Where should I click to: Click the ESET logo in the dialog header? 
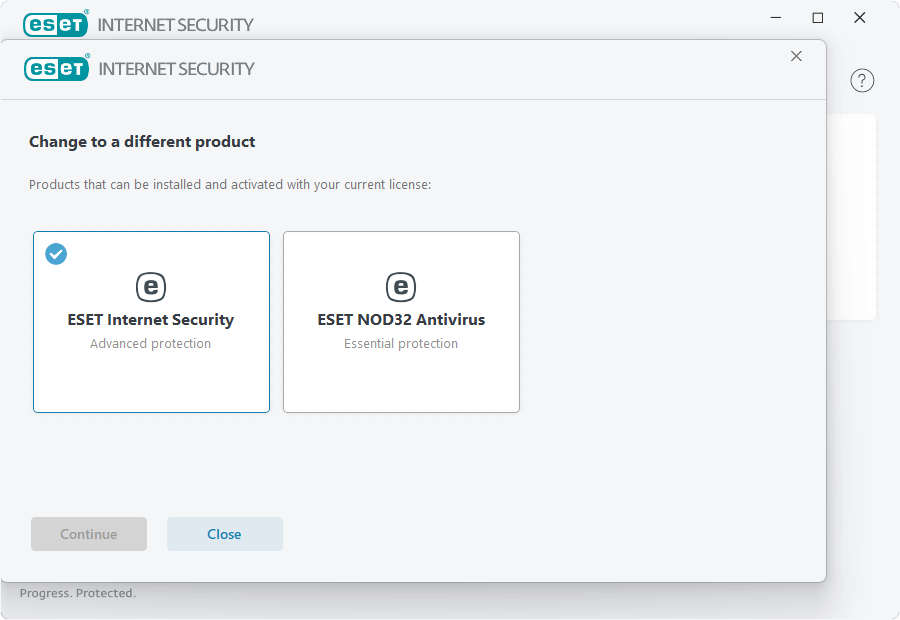tap(57, 68)
